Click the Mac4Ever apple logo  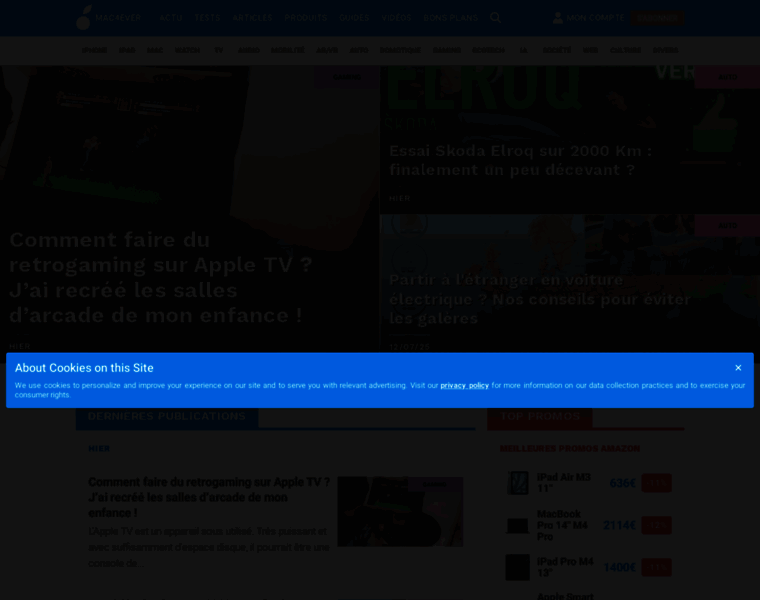pos(84,17)
